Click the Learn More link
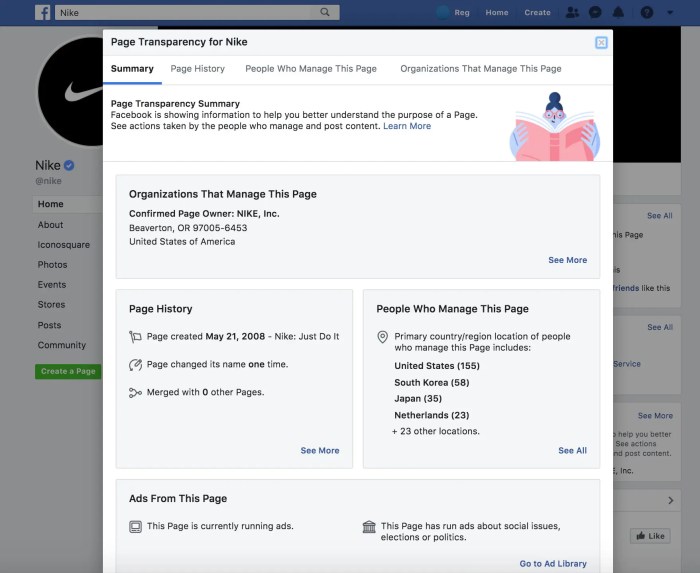Viewport: 700px width, 573px height. point(407,126)
